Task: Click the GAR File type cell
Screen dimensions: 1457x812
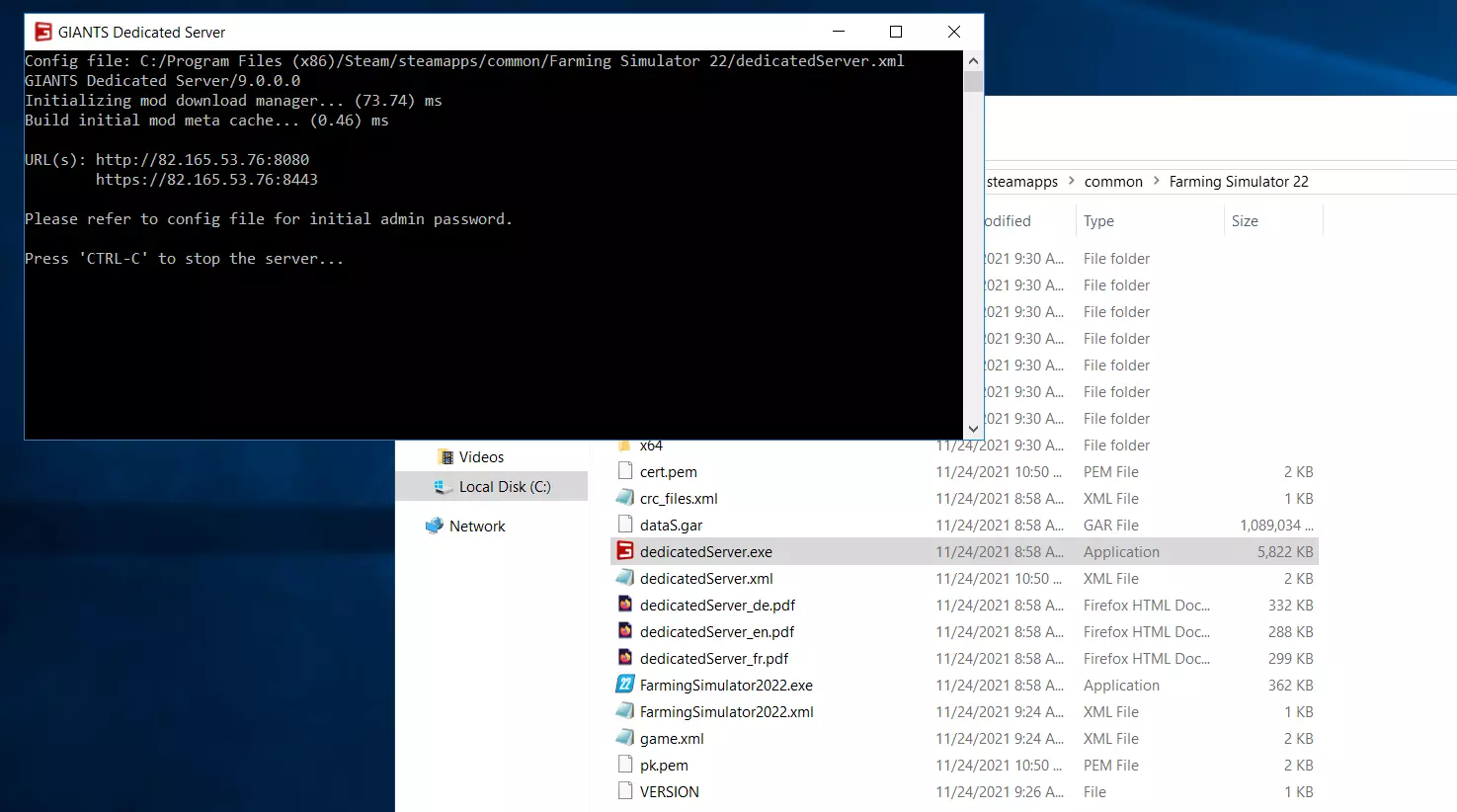Action: [1111, 526]
